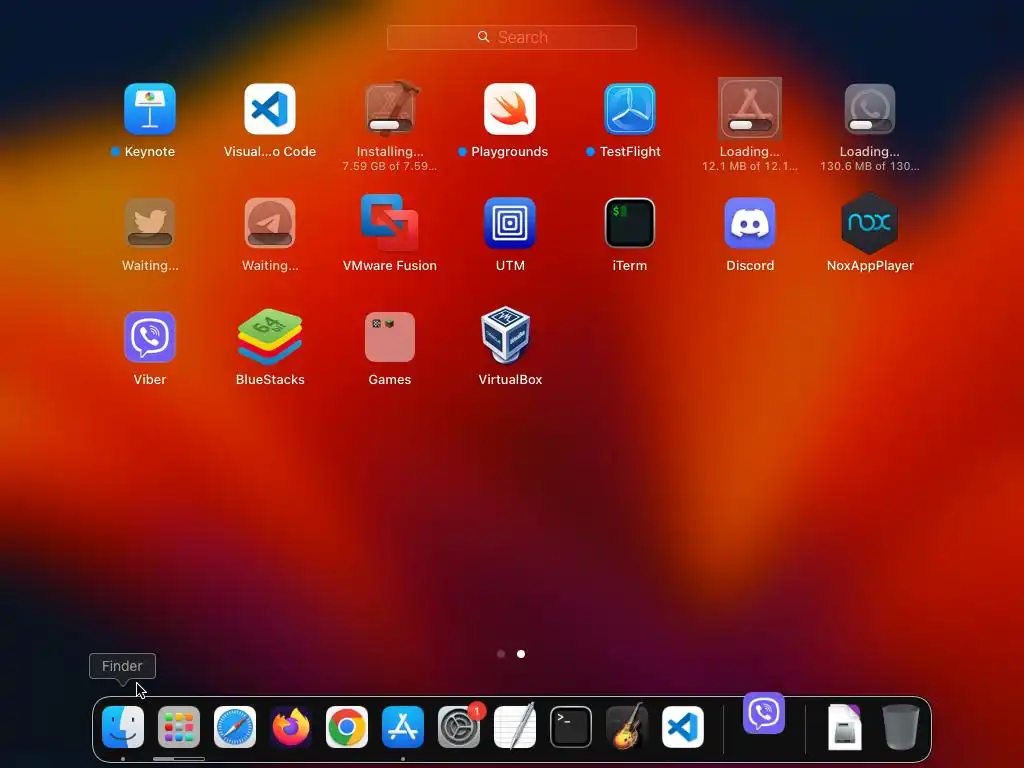Image resolution: width=1024 pixels, height=768 pixels.
Task: Open Swift Playgrounds
Action: coord(510,109)
